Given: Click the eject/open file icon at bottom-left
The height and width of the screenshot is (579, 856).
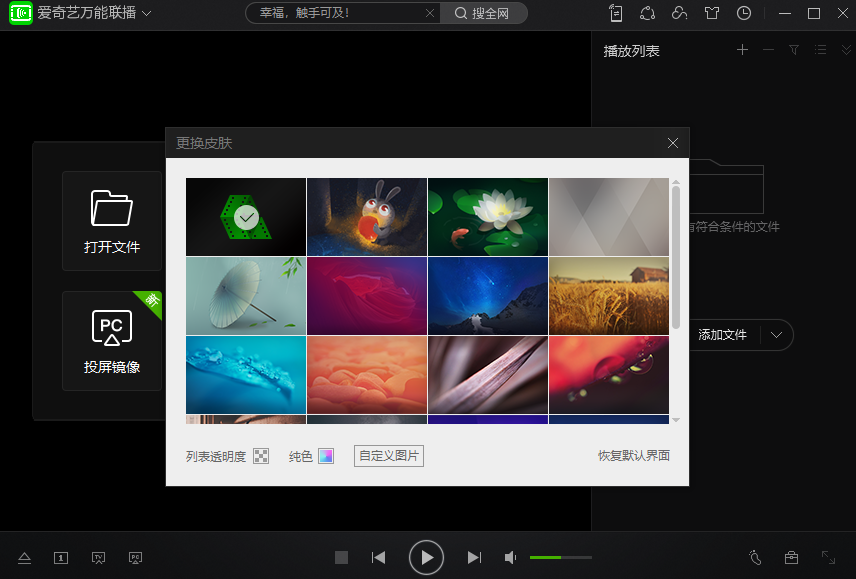Looking at the screenshot, I should pyautogui.click(x=25, y=558).
